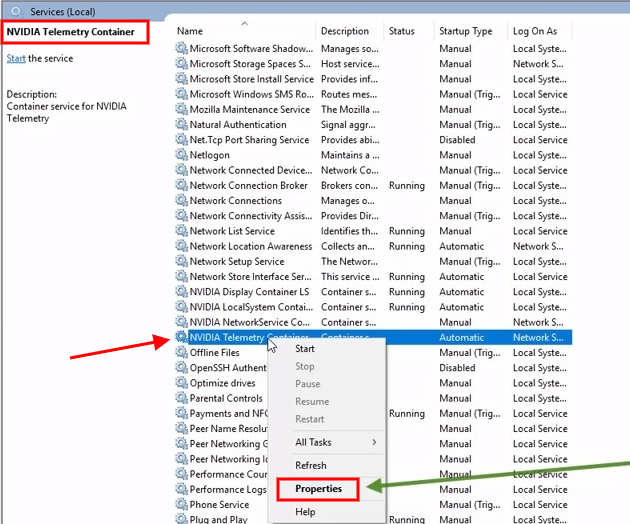Click gear icon beside Mozilla Maintenance Service
Viewport: 630px width, 524px height.
click(x=181, y=109)
